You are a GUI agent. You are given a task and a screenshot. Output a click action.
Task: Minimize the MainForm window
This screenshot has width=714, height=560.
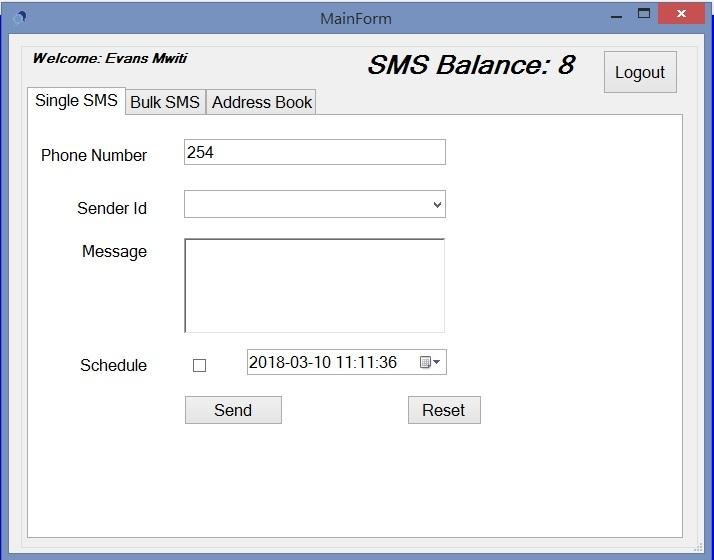point(616,17)
